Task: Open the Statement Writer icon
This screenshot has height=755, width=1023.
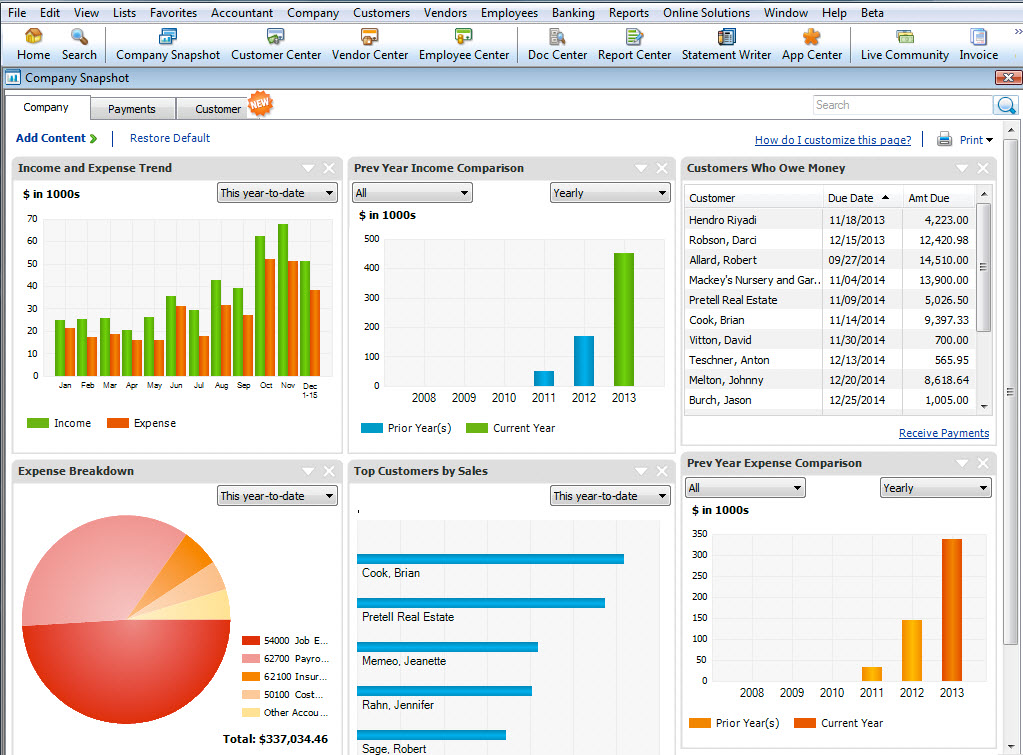Action: click(x=726, y=37)
